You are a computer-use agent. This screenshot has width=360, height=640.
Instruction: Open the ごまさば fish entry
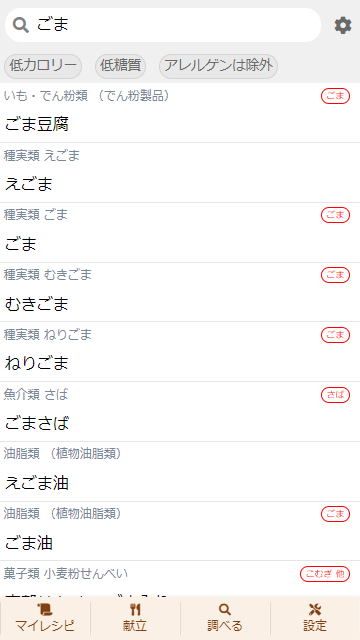pyautogui.click(x=180, y=412)
